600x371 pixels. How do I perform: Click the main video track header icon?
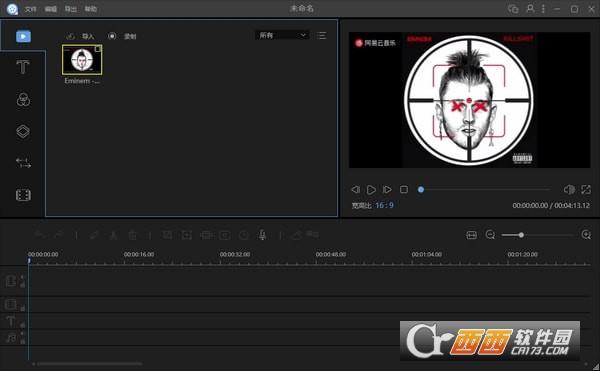point(10,281)
